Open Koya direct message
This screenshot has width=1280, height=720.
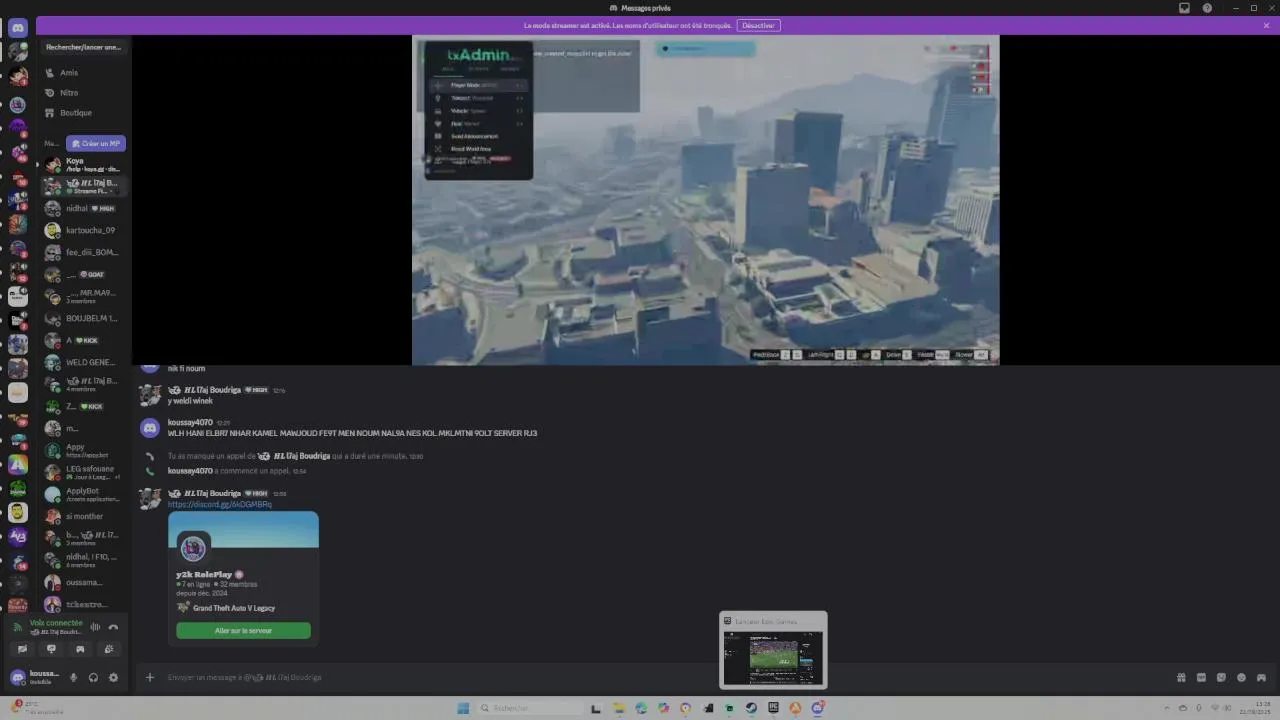pyautogui.click(x=84, y=164)
